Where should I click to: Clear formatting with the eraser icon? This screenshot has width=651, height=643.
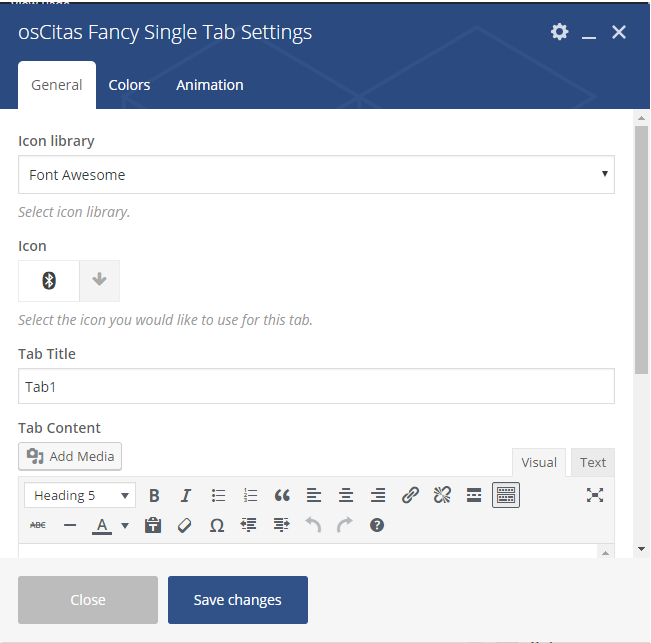click(185, 525)
